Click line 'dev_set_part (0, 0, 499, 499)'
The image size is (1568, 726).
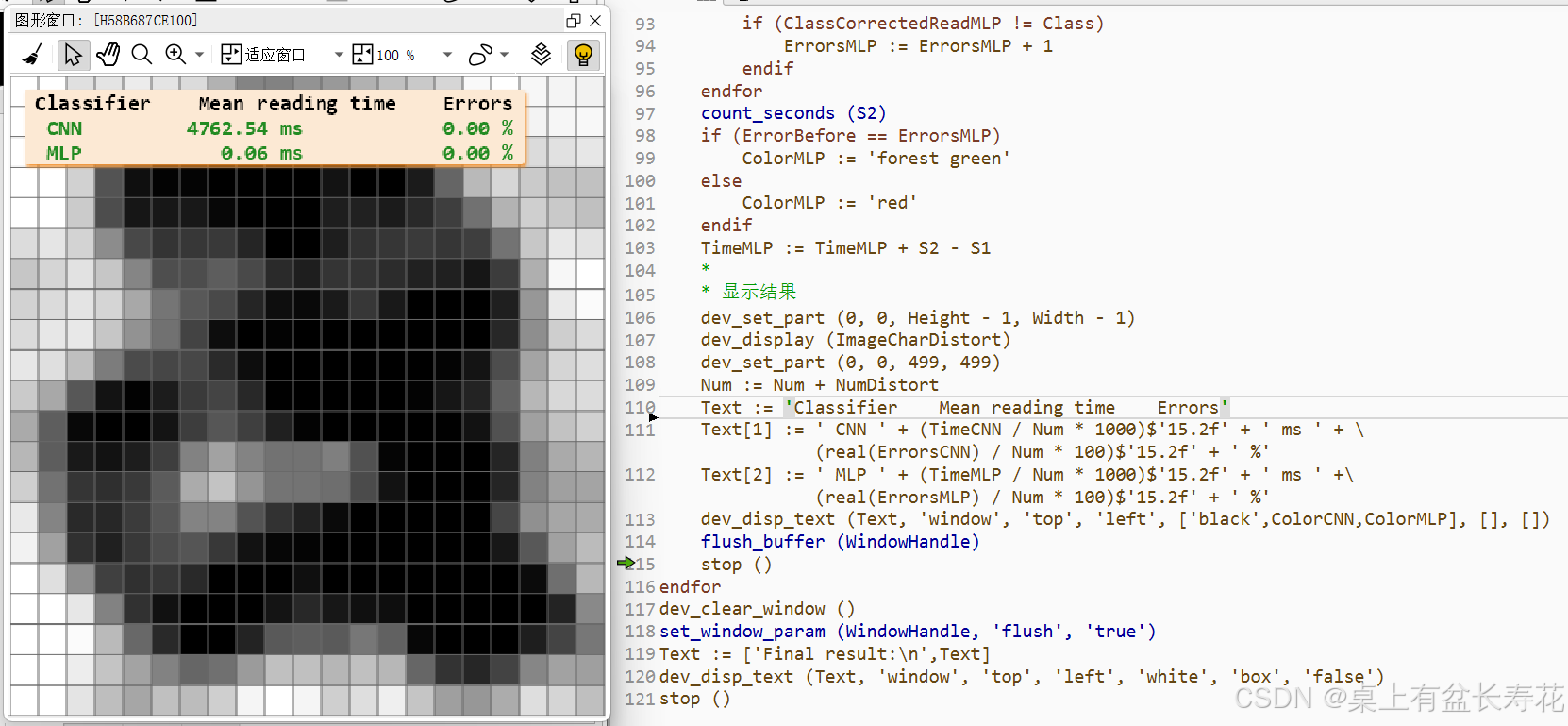pyautogui.click(x=850, y=362)
